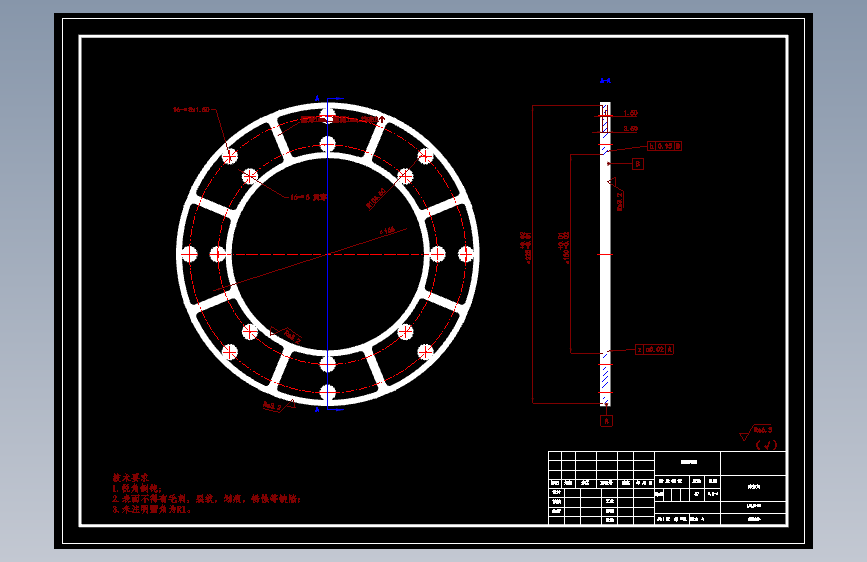Click the blue vertical section cutting line
867x562 pixels.
pos(327,254)
